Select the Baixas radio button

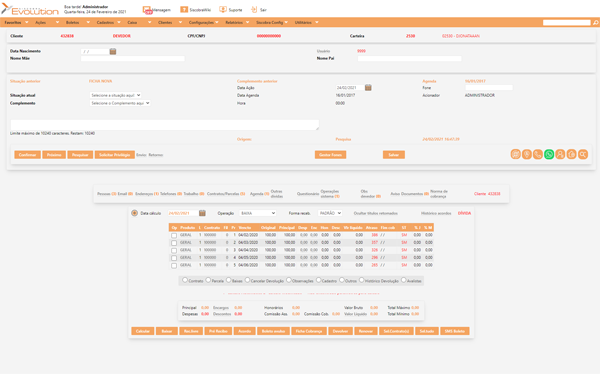228,280
